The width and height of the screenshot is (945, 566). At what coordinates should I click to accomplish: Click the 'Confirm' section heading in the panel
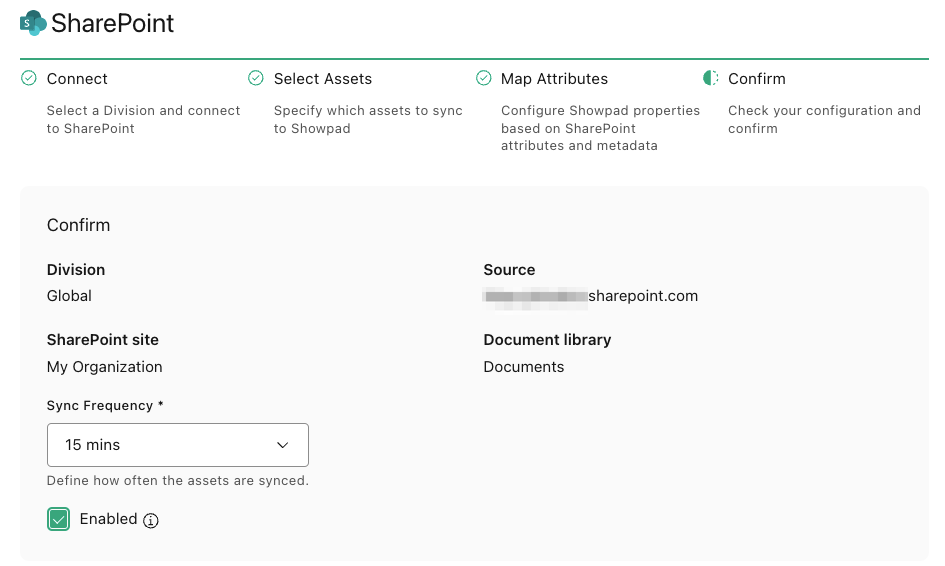point(78,225)
